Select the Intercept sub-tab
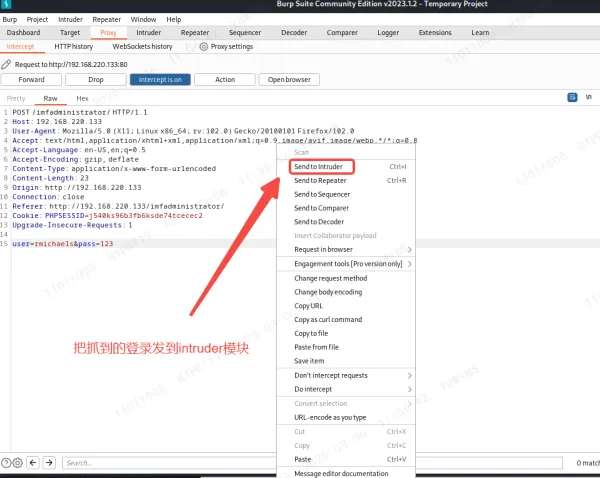The width and height of the screenshot is (600, 478). pyautogui.click(x=20, y=47)
